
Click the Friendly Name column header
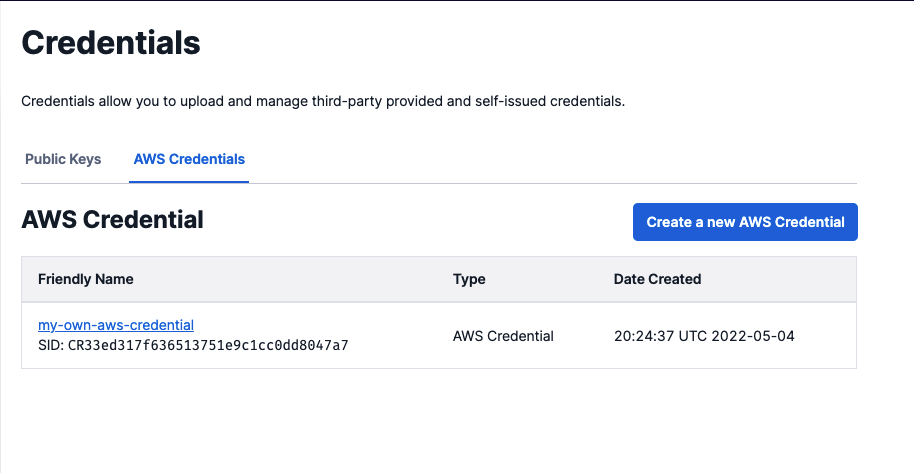(x=86, y=279)
